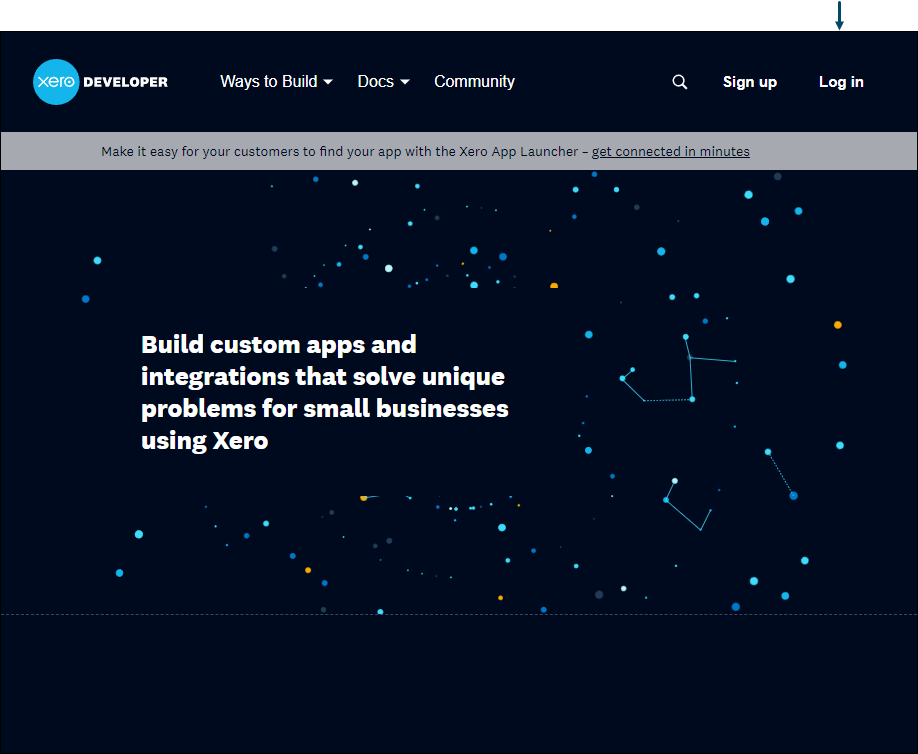Image resolution: width=918 pixels, height=754 pixels.
Task: Click the 'Build custom apps and integrations' headline
Action: click(325, 392)
